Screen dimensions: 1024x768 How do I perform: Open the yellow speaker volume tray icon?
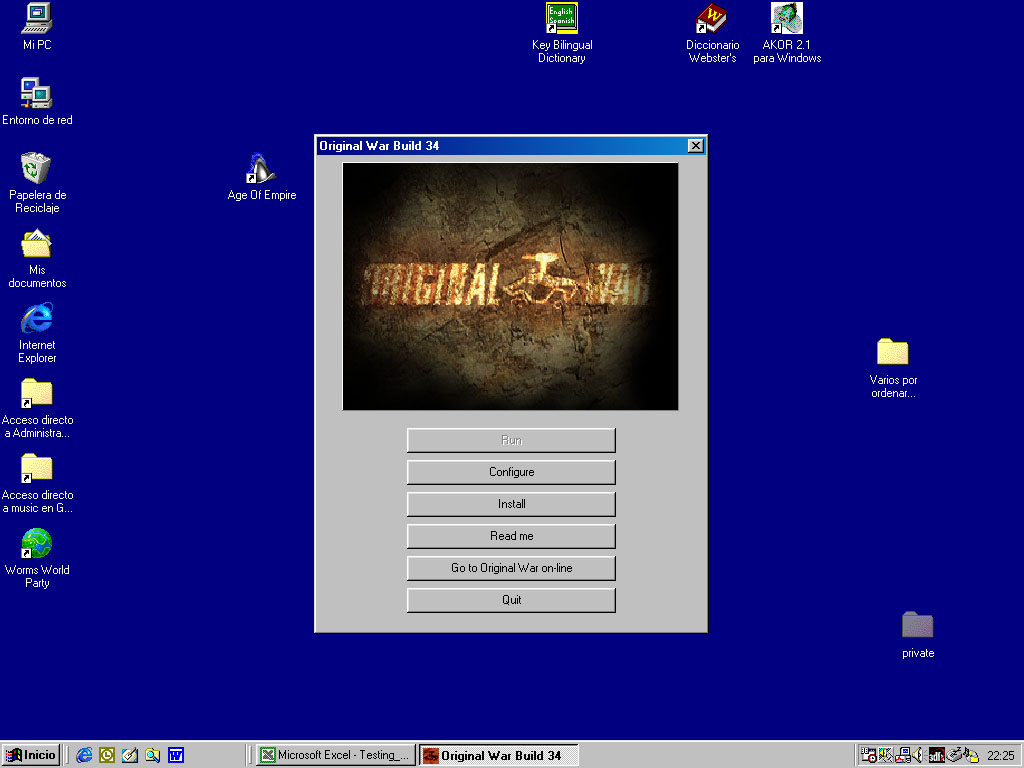click(x=918, y=756)
